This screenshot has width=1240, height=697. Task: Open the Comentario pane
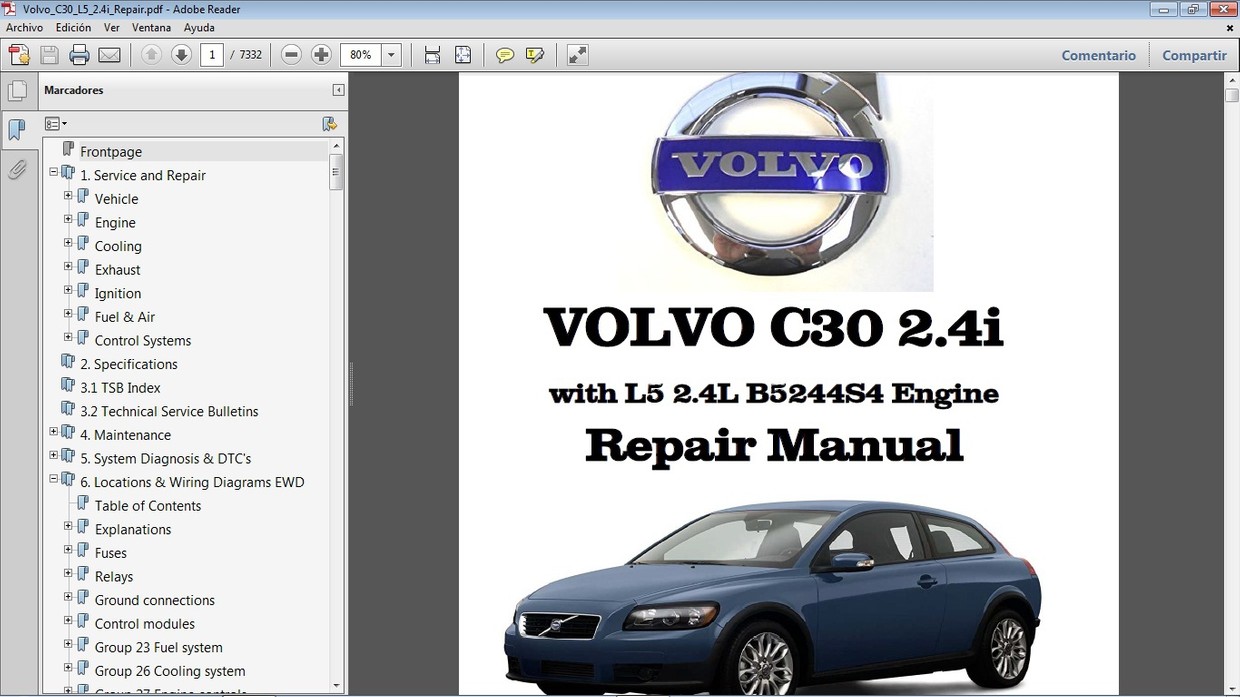click(1098, 55)
